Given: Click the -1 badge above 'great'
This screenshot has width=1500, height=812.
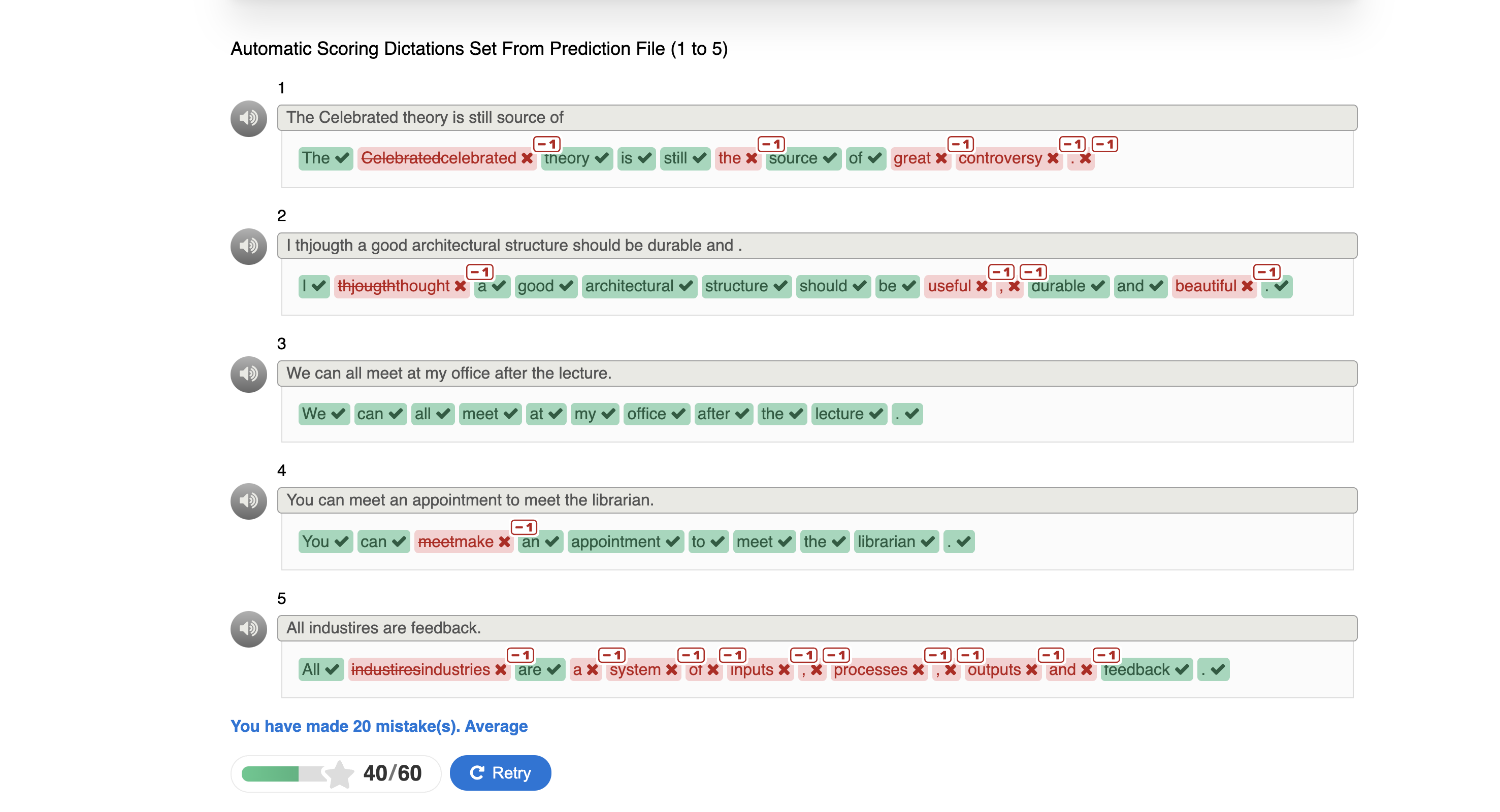Looking at the screenshot, I should 960,144.
